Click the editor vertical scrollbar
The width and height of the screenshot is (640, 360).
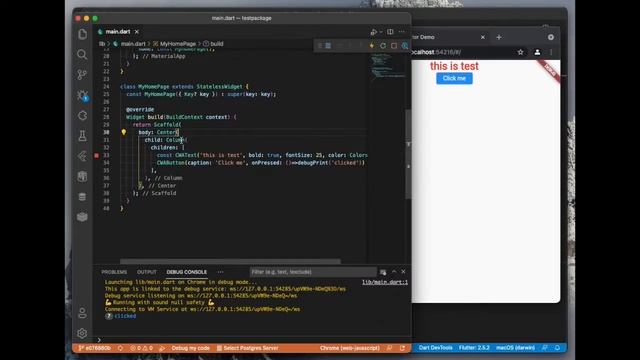click(x=408, y=155)
